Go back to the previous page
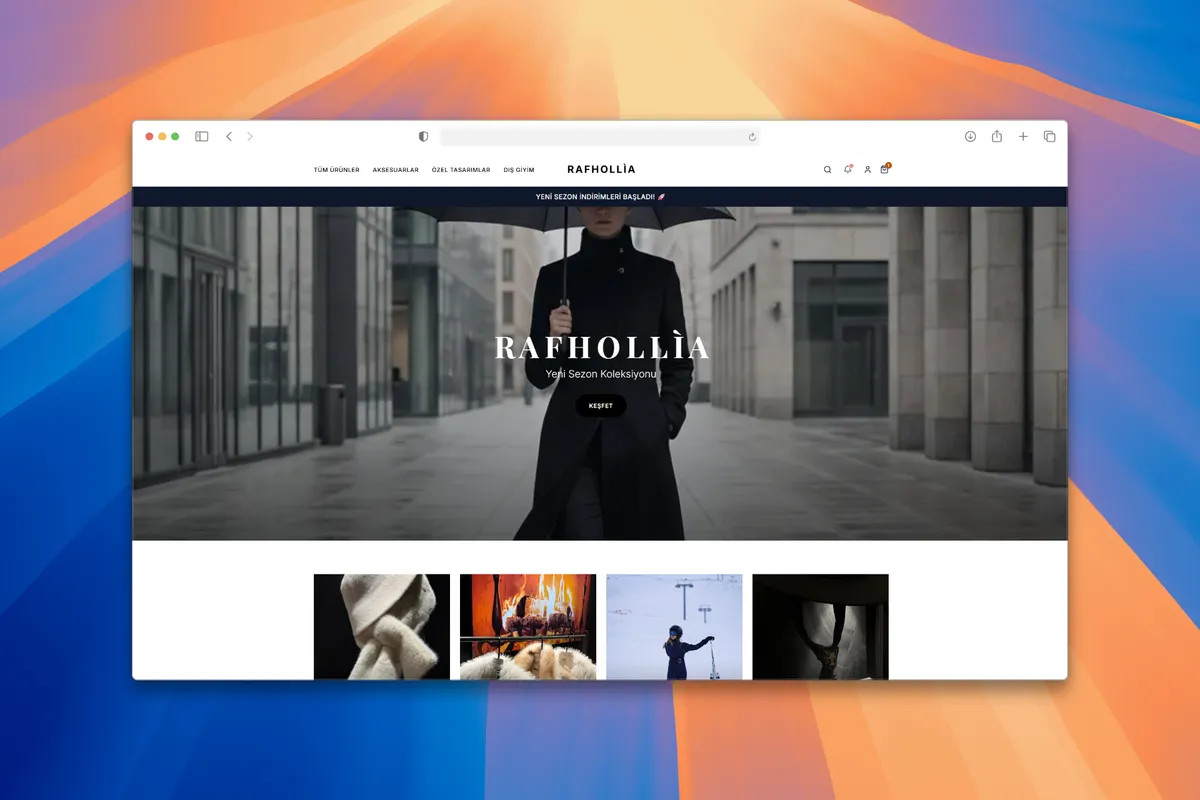The width and height of the screenshot is (1200, 800). click(x=229, y=137)
